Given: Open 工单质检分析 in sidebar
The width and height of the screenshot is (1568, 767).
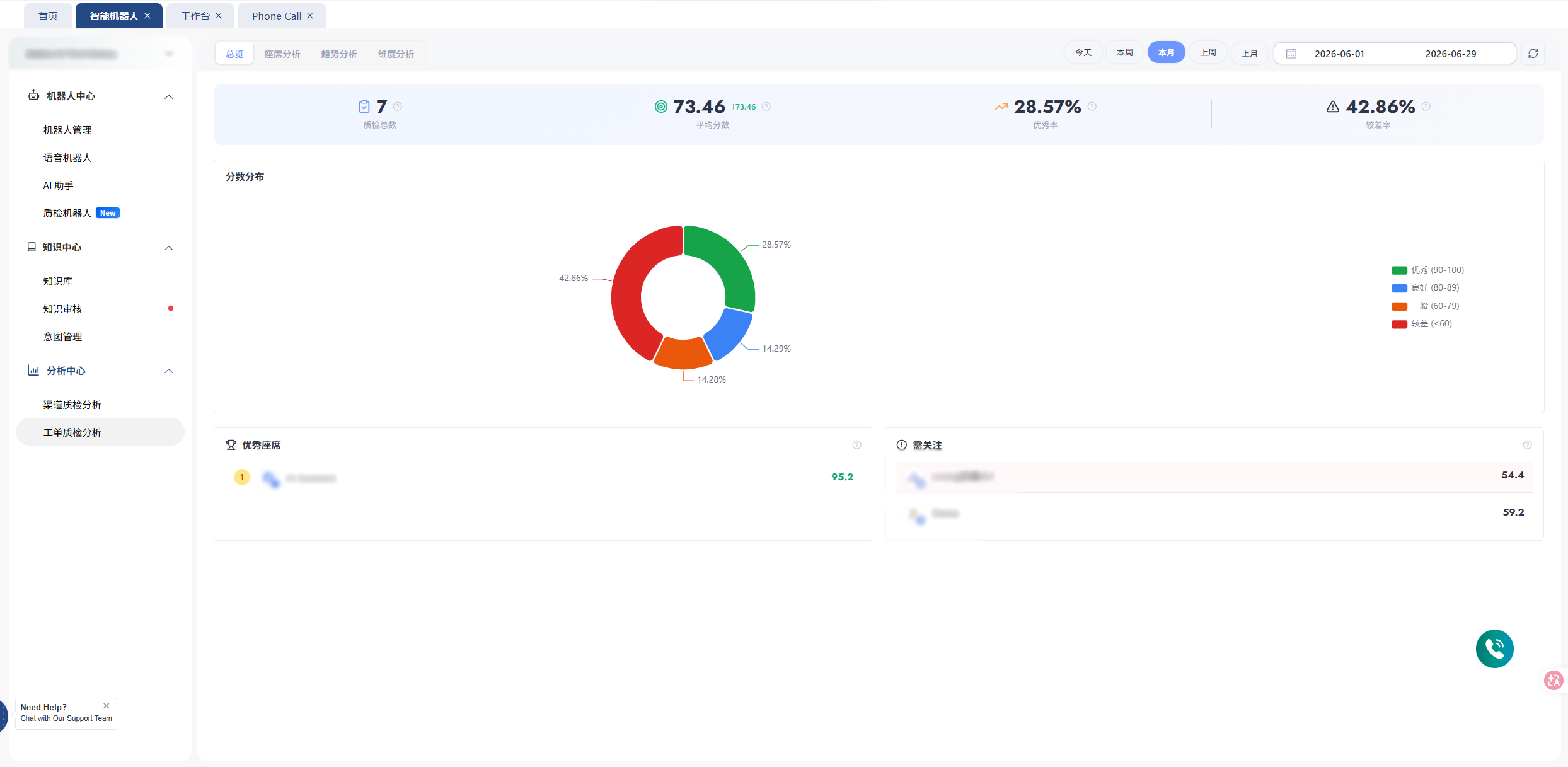Looking at the screenshot, I should coord(100,432).
